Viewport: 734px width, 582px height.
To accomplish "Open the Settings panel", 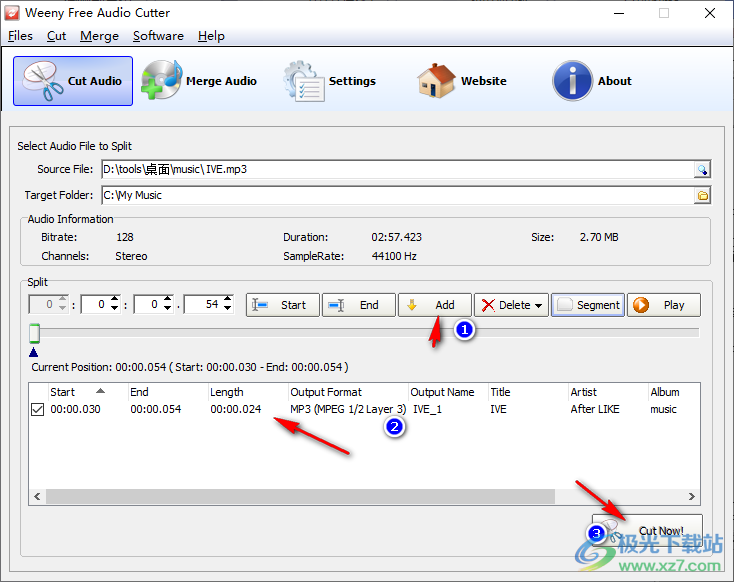I will point(330,81).
